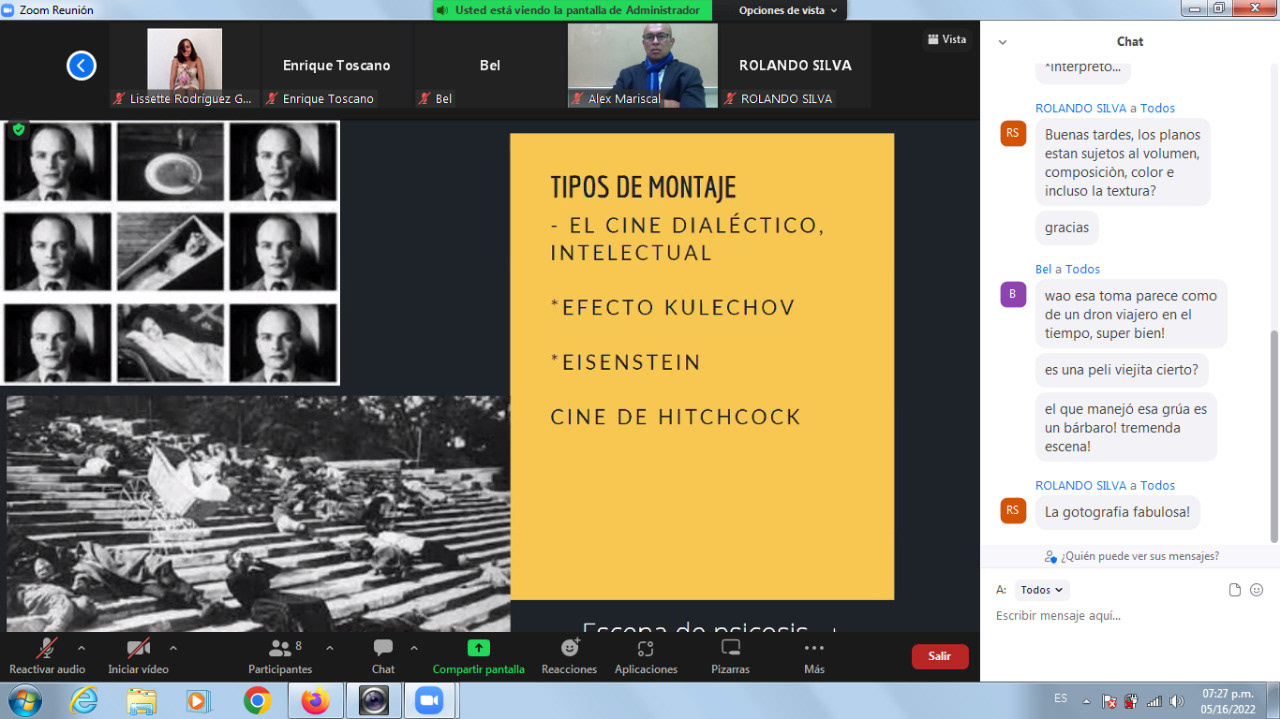Click ROLANDO SILVA's RS avatar by La gotografia
The height and width of the screenshot is (719, 1280).
(1013, 510)
